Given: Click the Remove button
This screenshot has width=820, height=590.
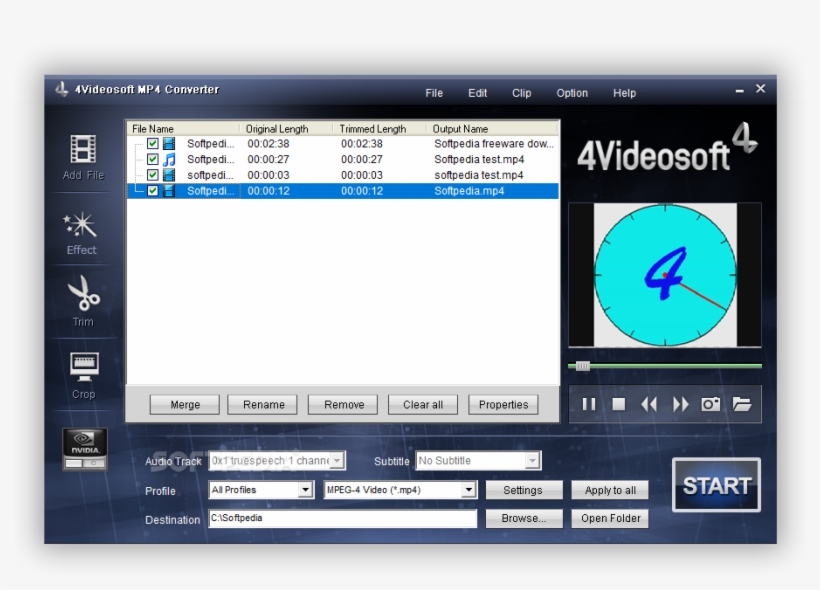Looking at the screenshot, I should [343, 404].
